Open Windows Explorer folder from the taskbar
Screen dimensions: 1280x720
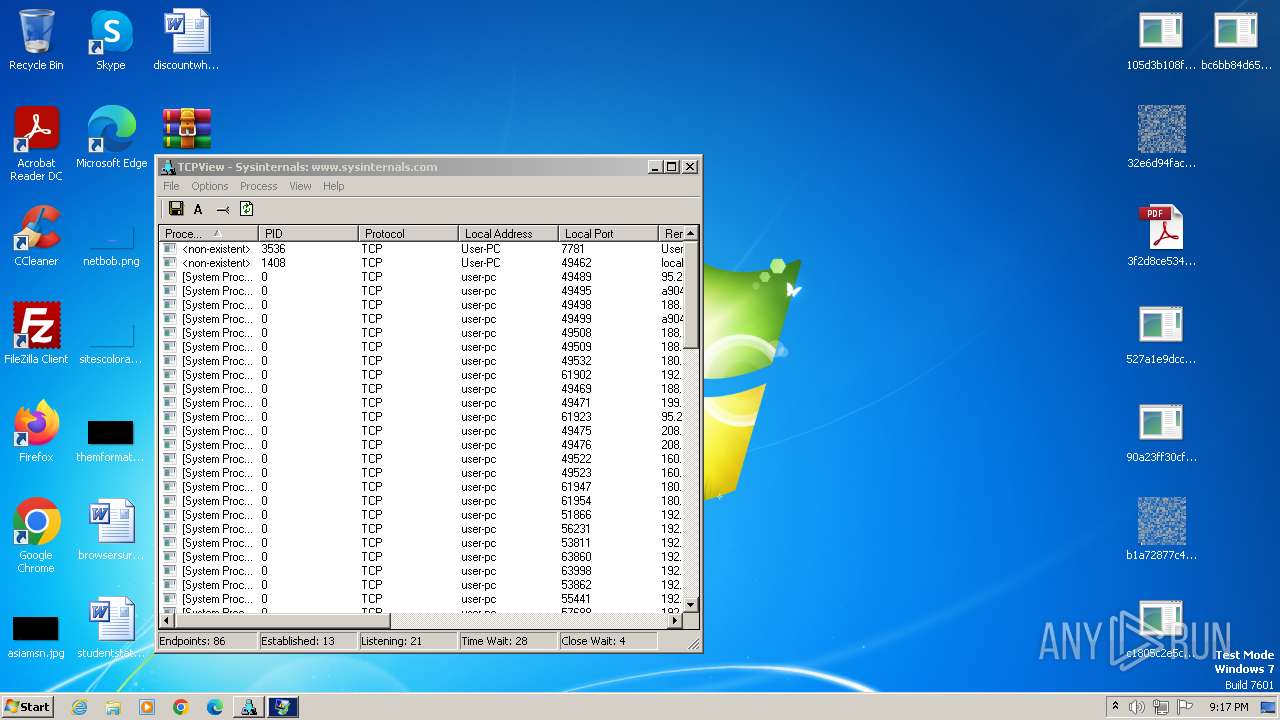[113, 707]
